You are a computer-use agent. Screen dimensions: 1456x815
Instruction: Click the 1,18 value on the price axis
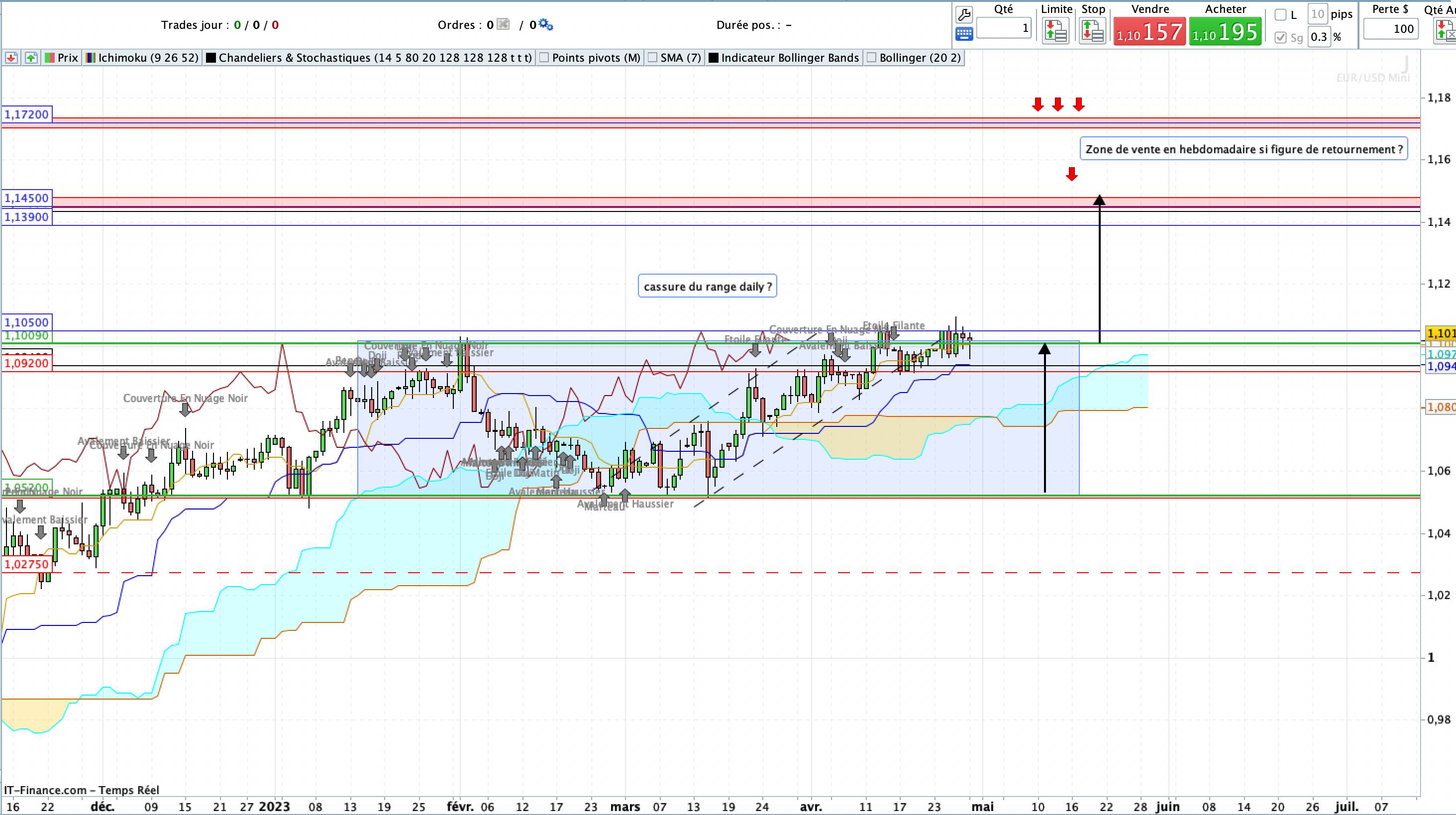click(x=1439, y=98)
